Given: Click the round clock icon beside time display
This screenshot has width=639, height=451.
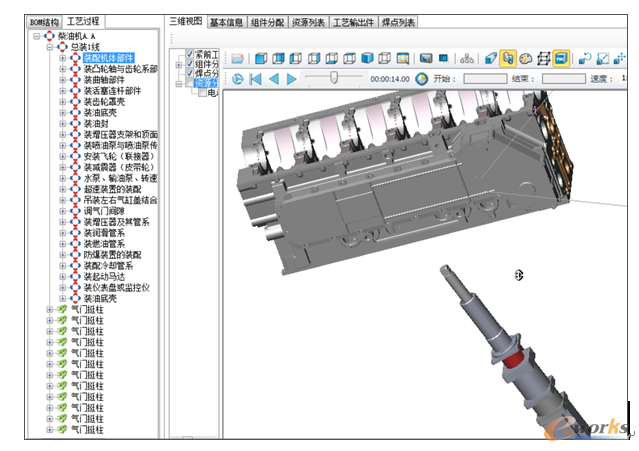Looking at the screenshot, I should (421, 79).
